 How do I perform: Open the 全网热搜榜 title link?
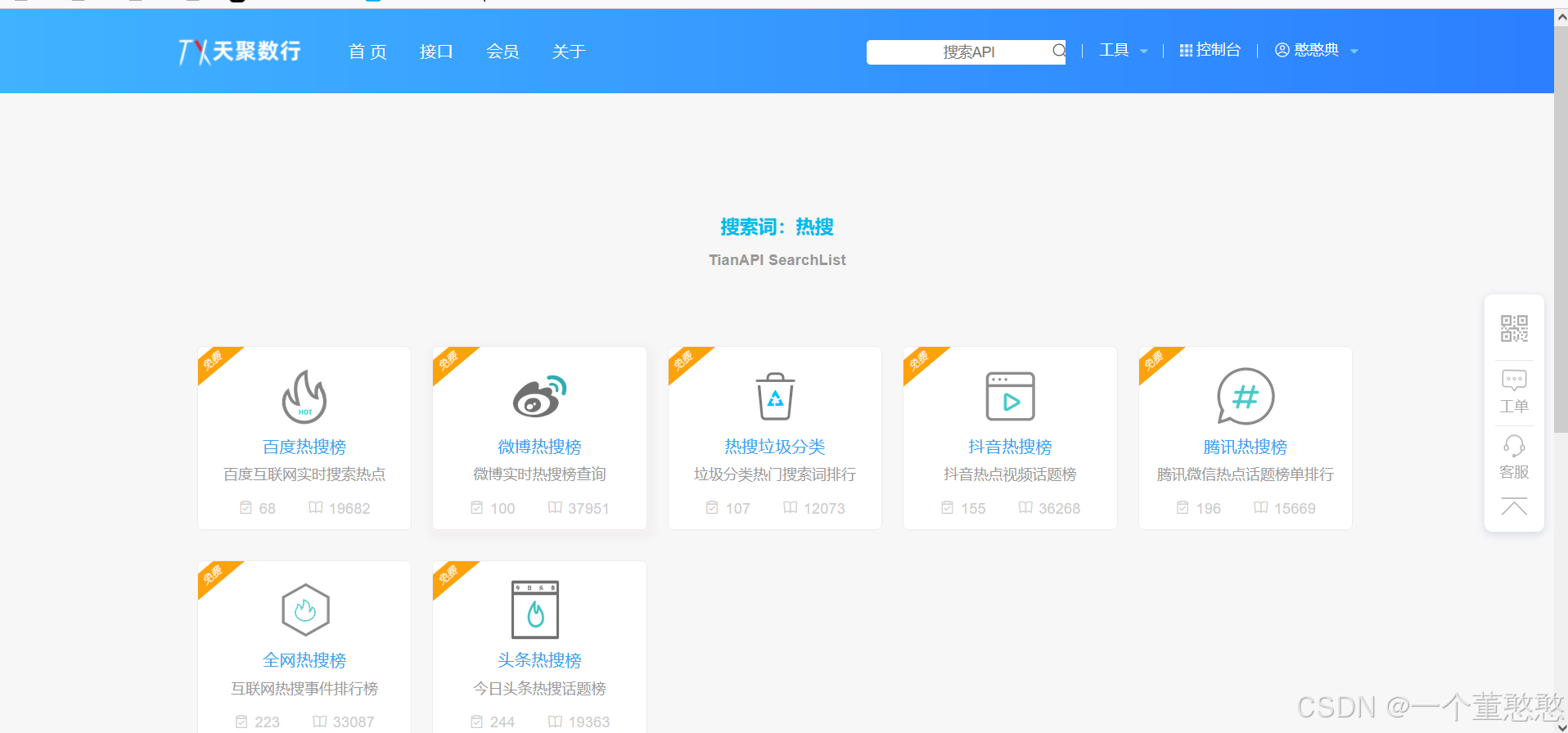(x=304, y=660)
